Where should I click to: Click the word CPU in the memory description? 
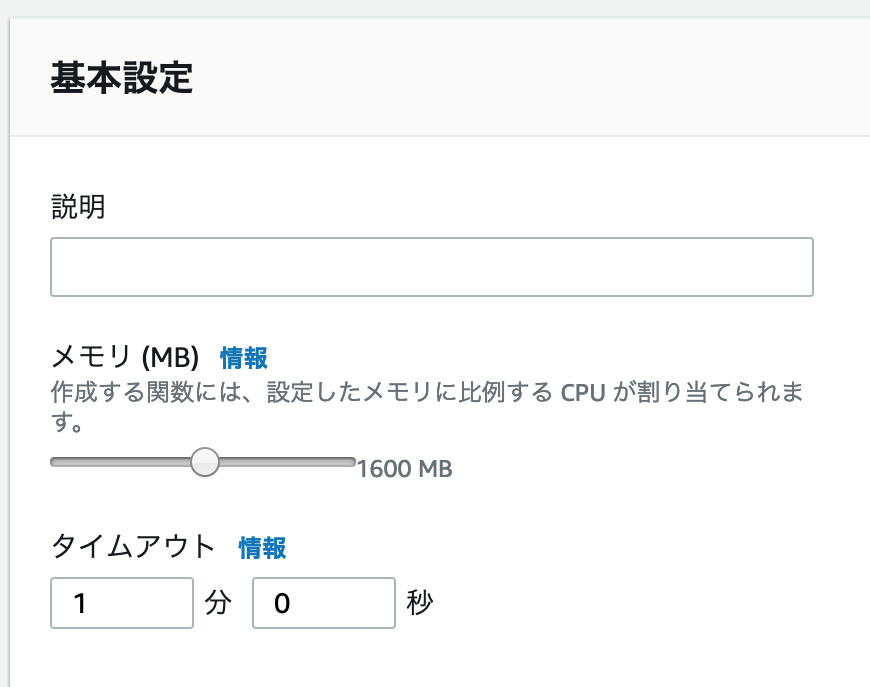(582, 391)
